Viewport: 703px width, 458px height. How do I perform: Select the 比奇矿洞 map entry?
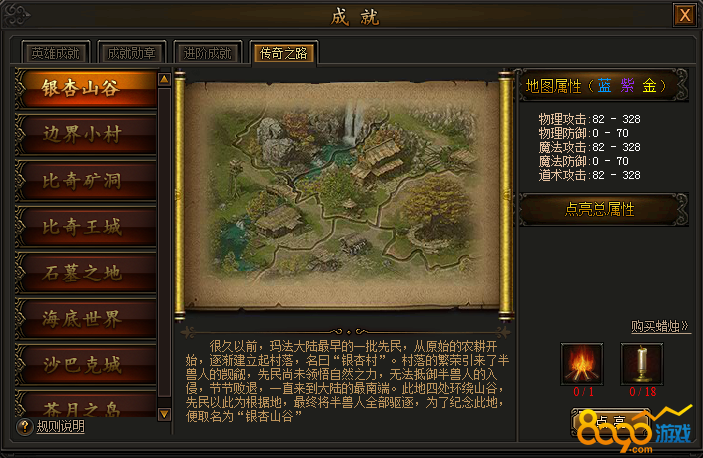[86, 181]
